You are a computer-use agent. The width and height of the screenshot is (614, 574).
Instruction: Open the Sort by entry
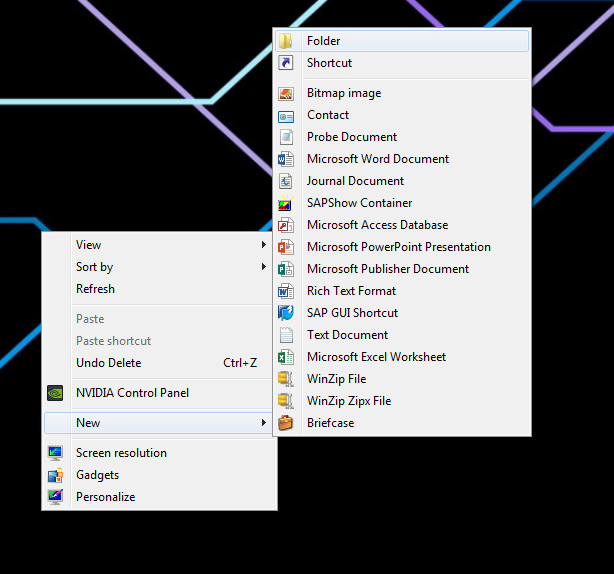[158, 267]
